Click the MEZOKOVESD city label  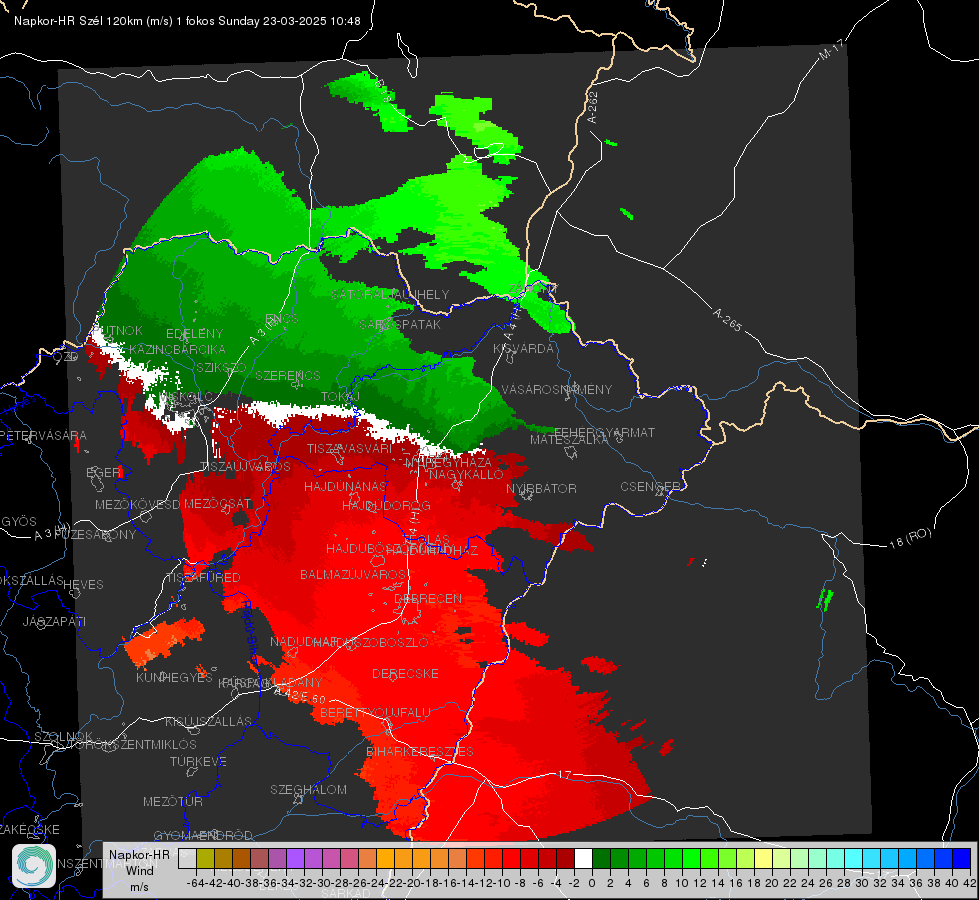[137, 504]
